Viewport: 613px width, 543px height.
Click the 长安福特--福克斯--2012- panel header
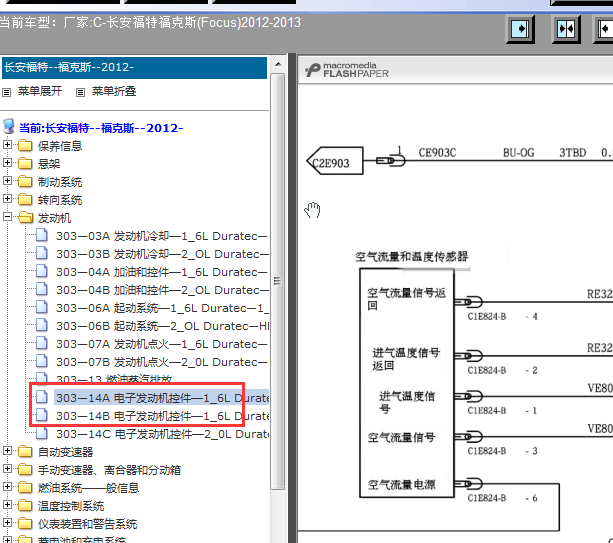coord(134,68)
